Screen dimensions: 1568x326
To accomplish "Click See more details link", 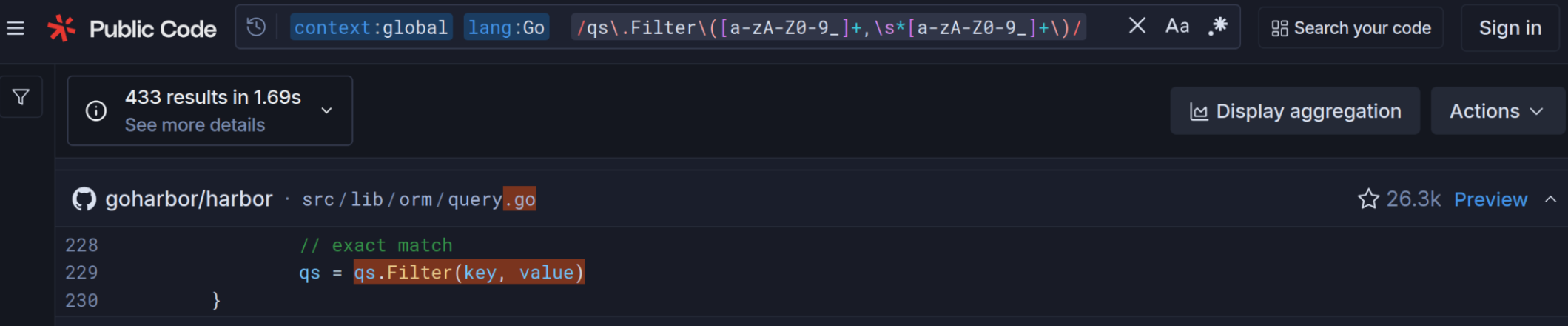I will (195, 125).
